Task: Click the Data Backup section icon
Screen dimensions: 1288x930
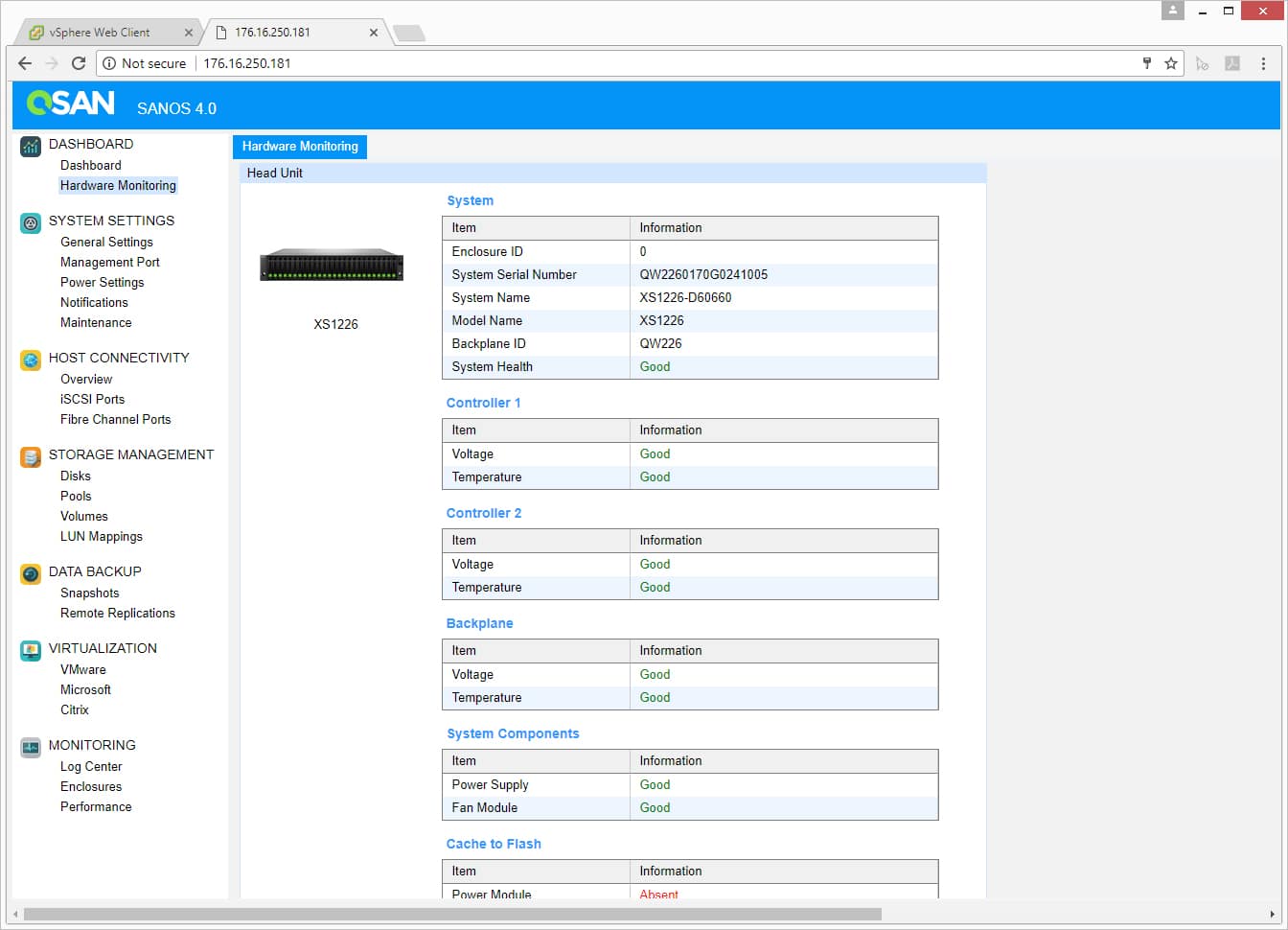Action: click(x=31, y=574)
